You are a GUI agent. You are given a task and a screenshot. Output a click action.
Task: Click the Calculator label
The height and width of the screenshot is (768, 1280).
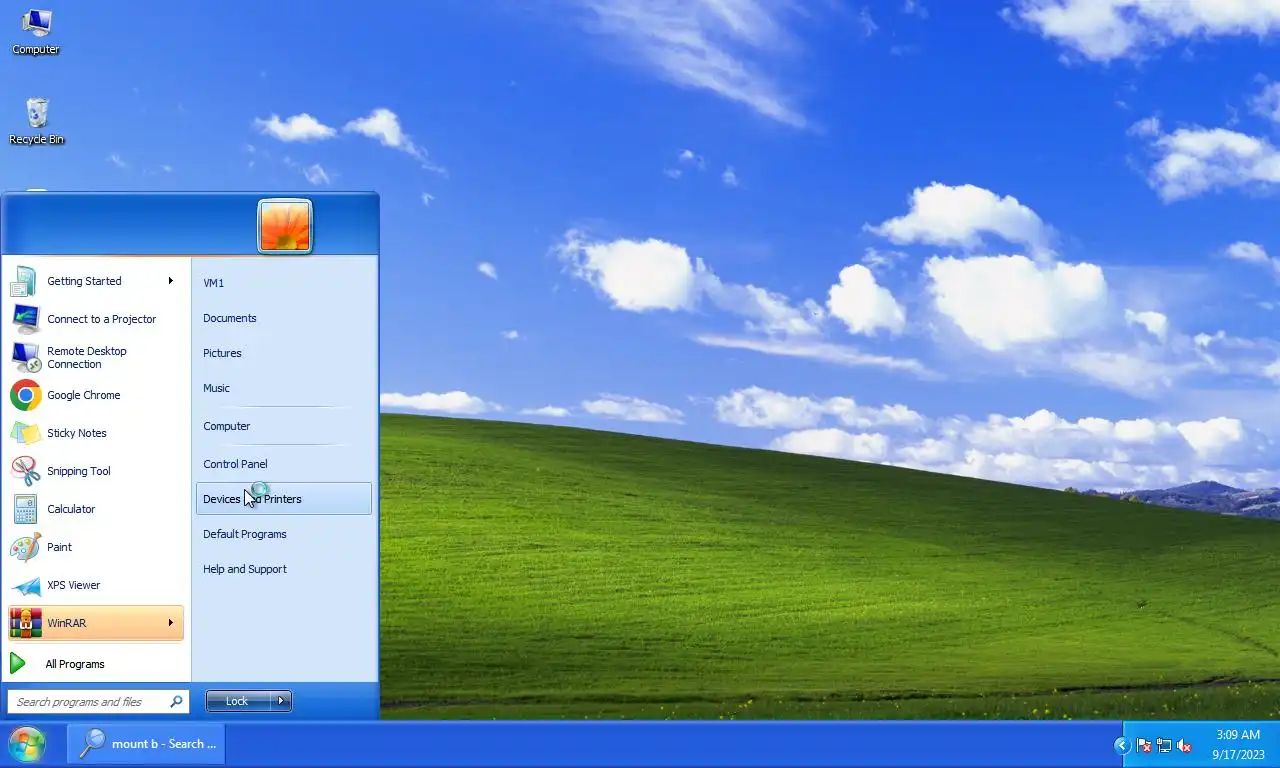71,509
